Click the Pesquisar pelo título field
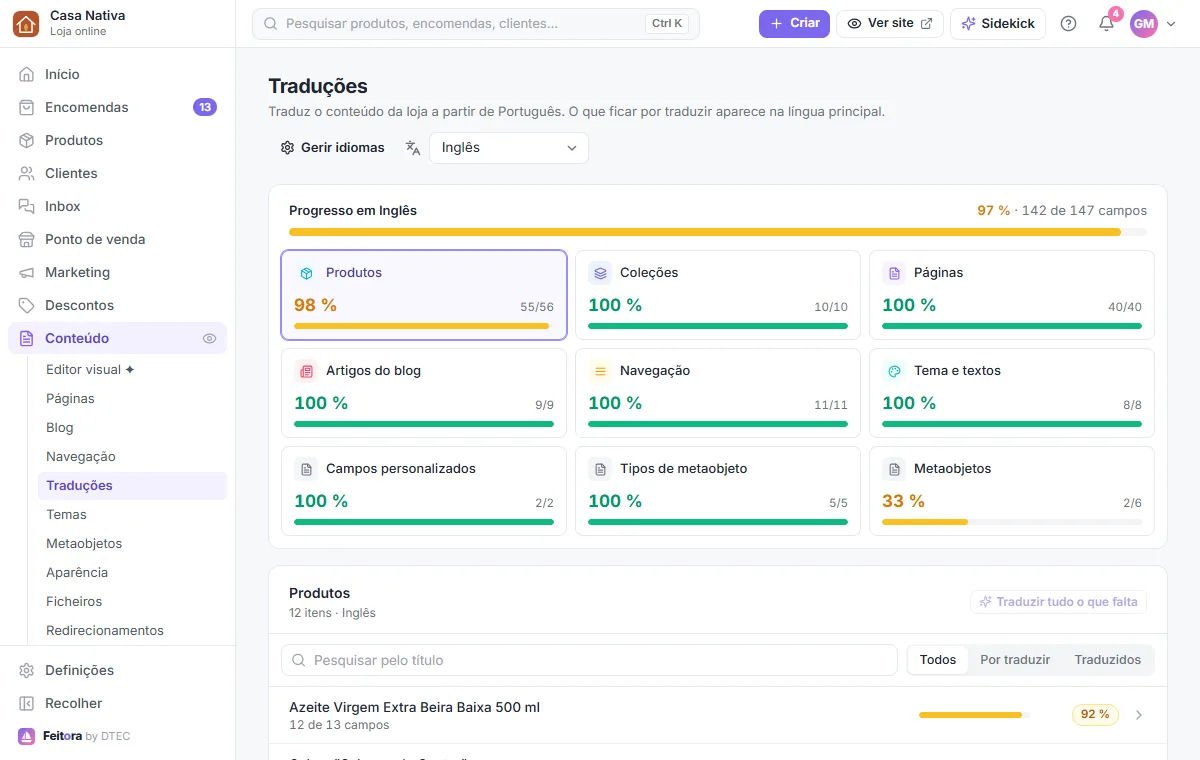The width and height of the screenshot is (1200, 760). [x=589, y=660]
